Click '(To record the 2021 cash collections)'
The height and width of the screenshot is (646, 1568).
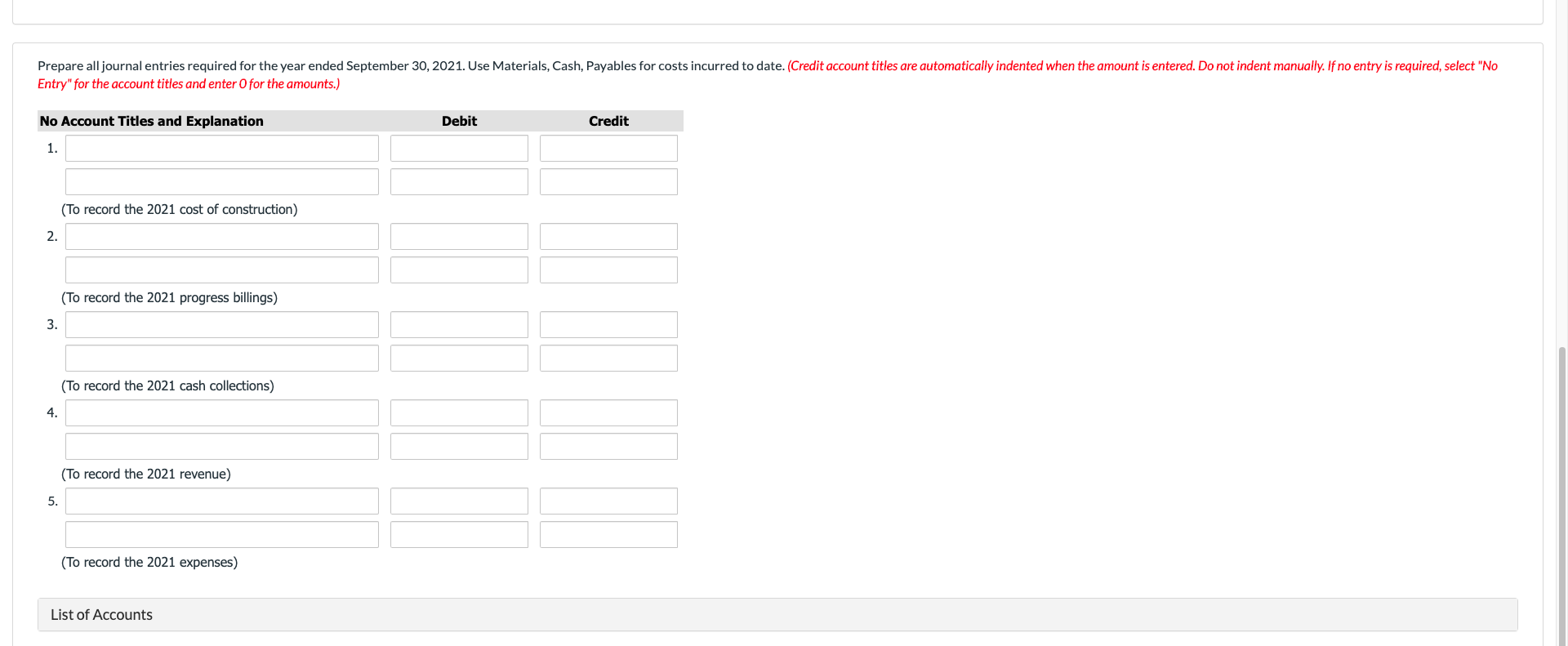[x=167, y=385]
